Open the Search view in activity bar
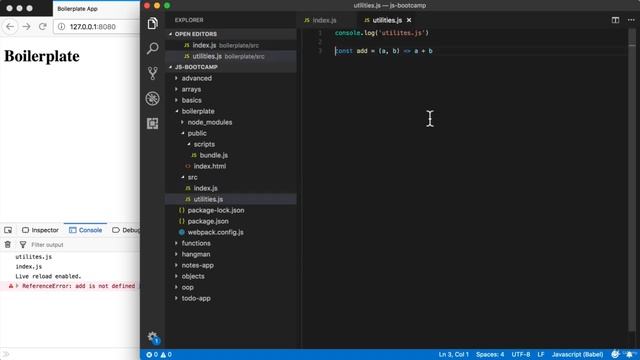This screenshot has height=360, width=640. [152, 48]
